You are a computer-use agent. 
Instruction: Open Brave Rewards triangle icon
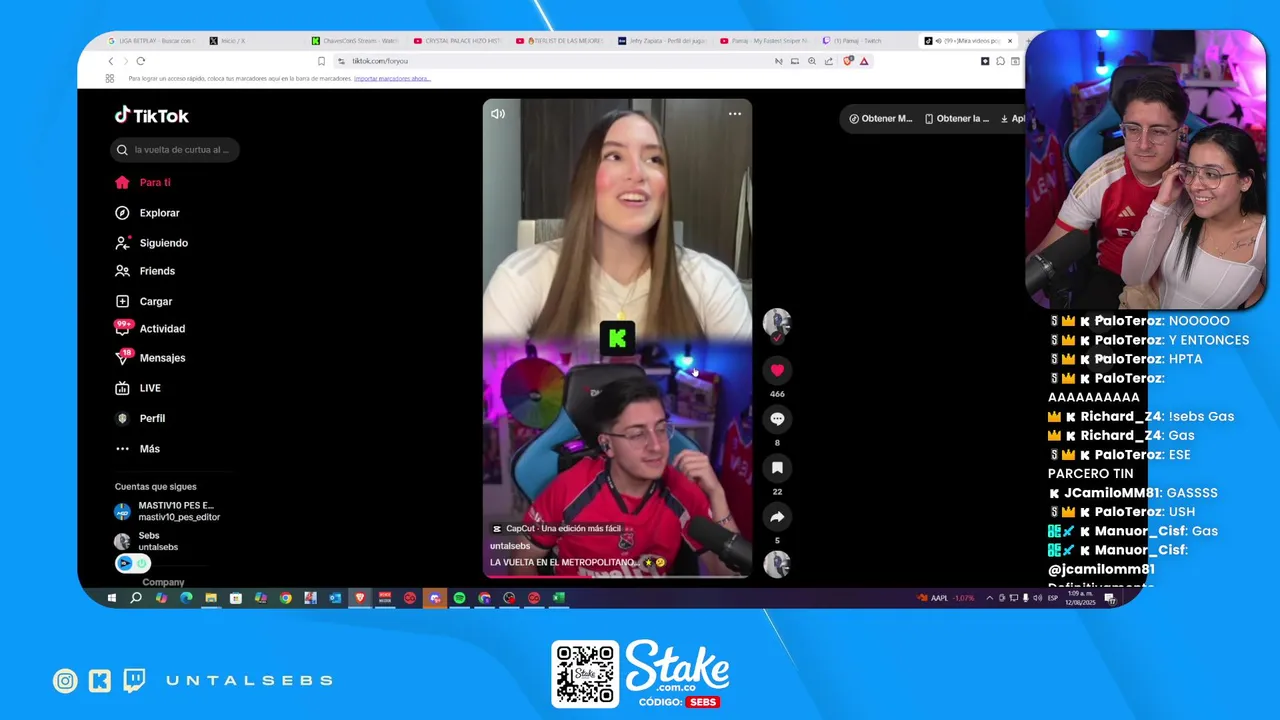point(864,61)
